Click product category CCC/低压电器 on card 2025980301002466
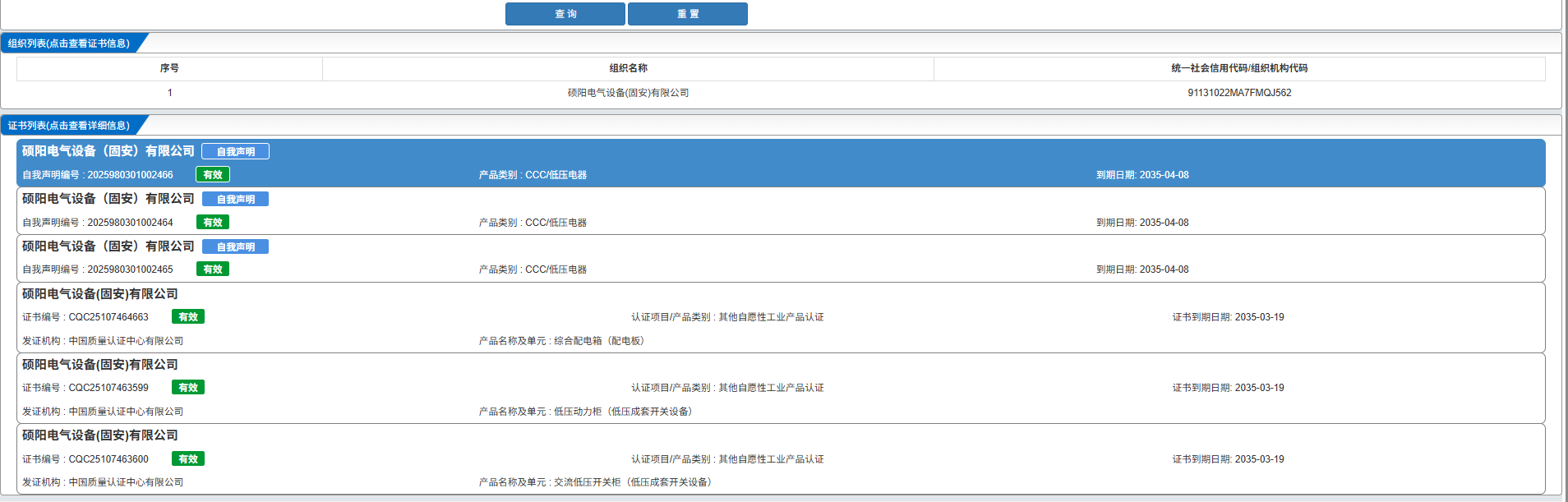This screenshot has height=502, width=1568. coord(556,175)
